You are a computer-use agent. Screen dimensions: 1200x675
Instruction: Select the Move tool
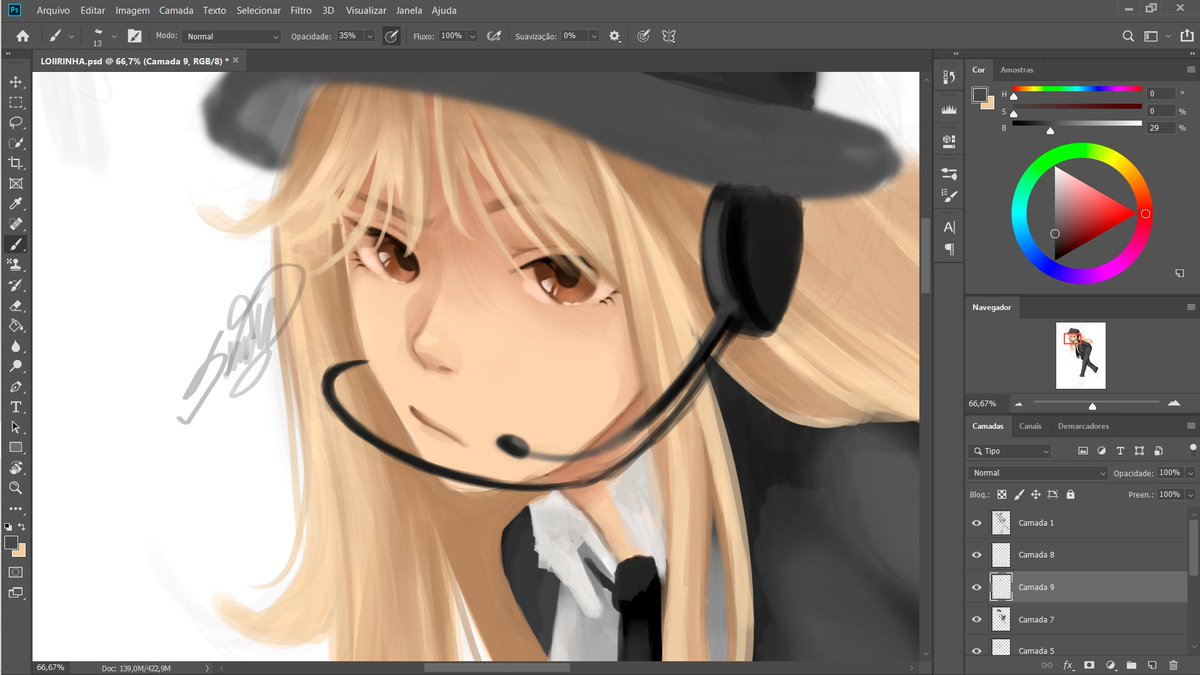(16, 82)
